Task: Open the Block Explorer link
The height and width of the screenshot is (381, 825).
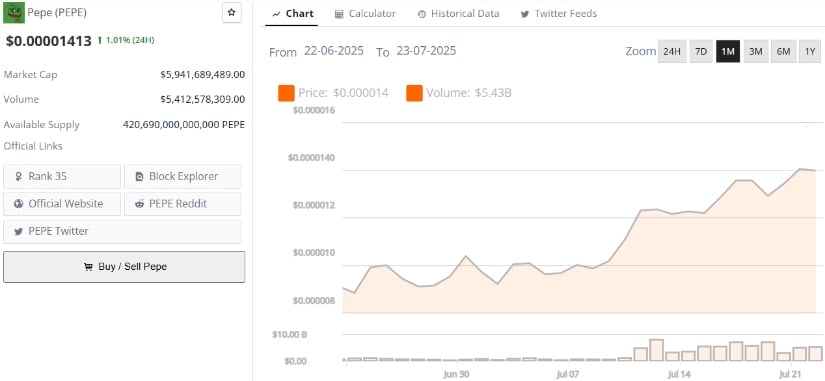Action: click(x=183, y=176)
